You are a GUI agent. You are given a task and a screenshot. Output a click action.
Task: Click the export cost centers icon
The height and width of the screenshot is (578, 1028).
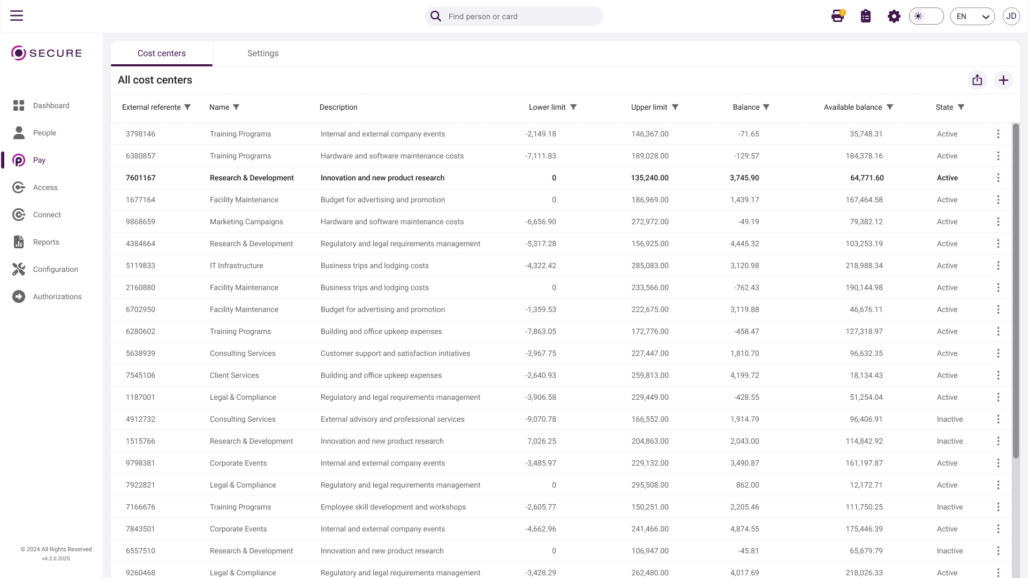click(977, 80)
